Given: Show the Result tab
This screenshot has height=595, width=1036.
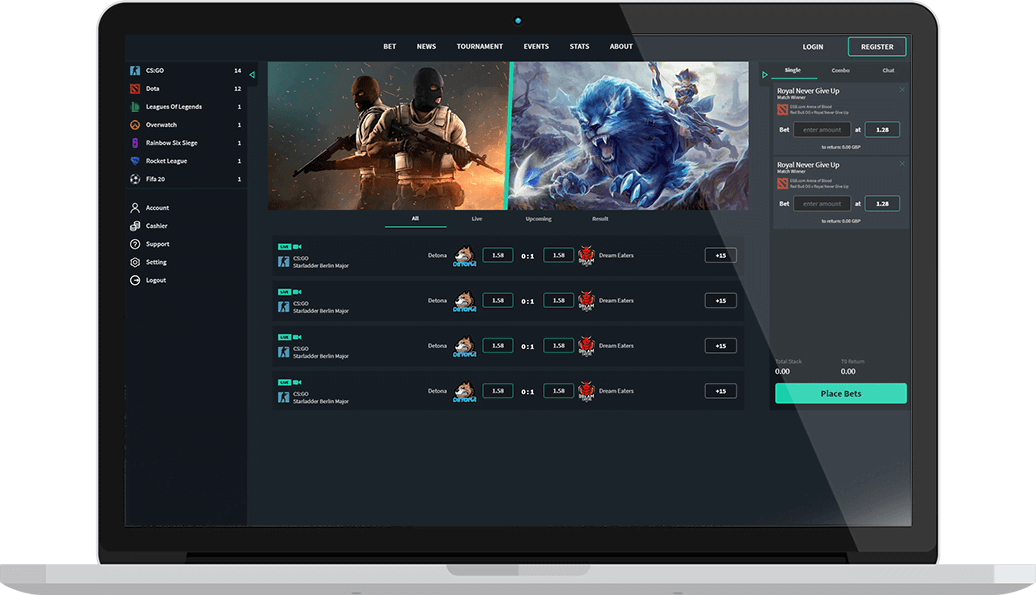Looking at the screenshot, I should pos(600,219).
